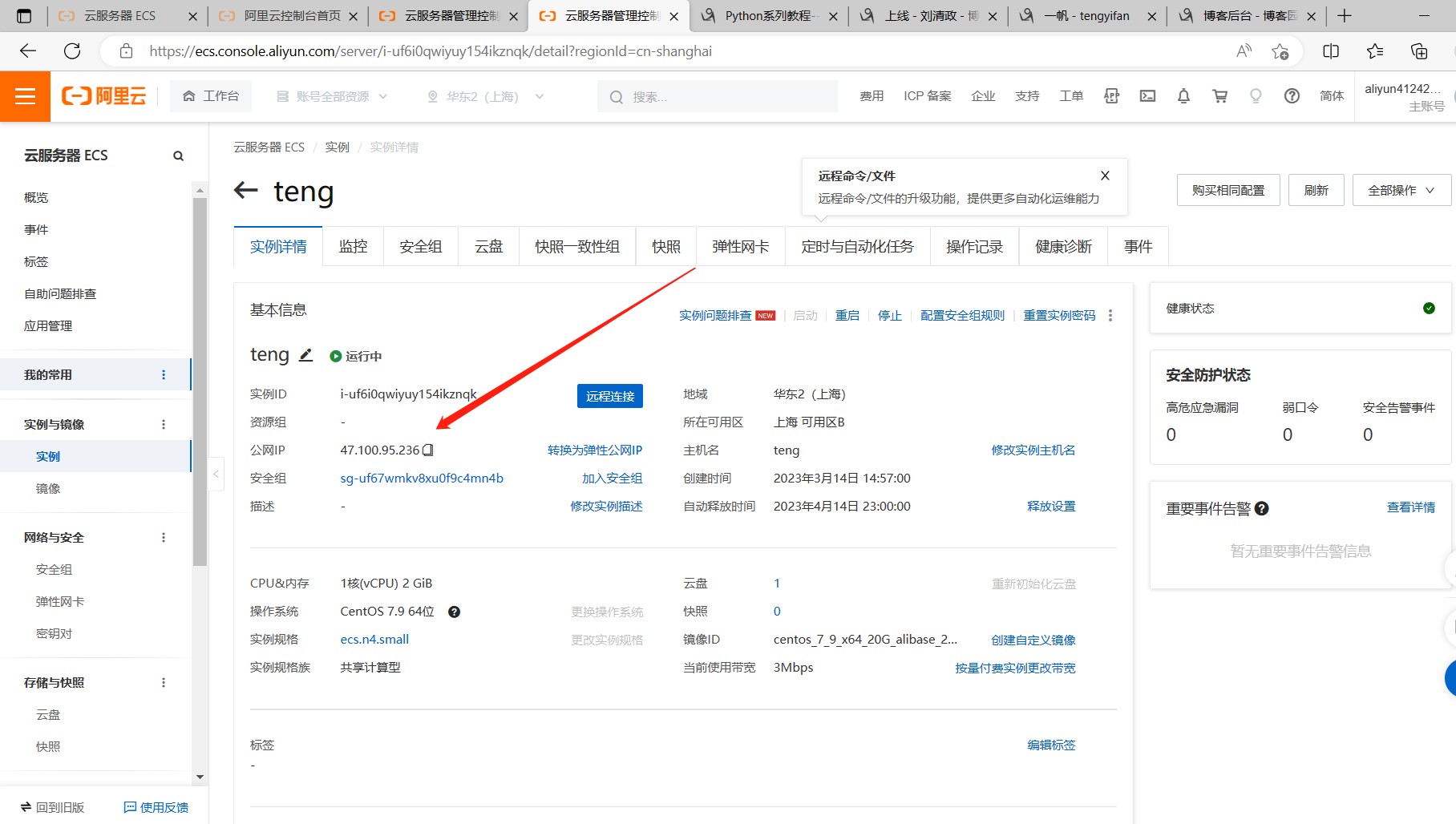Open more actions menu in 基本信息

1110,315
